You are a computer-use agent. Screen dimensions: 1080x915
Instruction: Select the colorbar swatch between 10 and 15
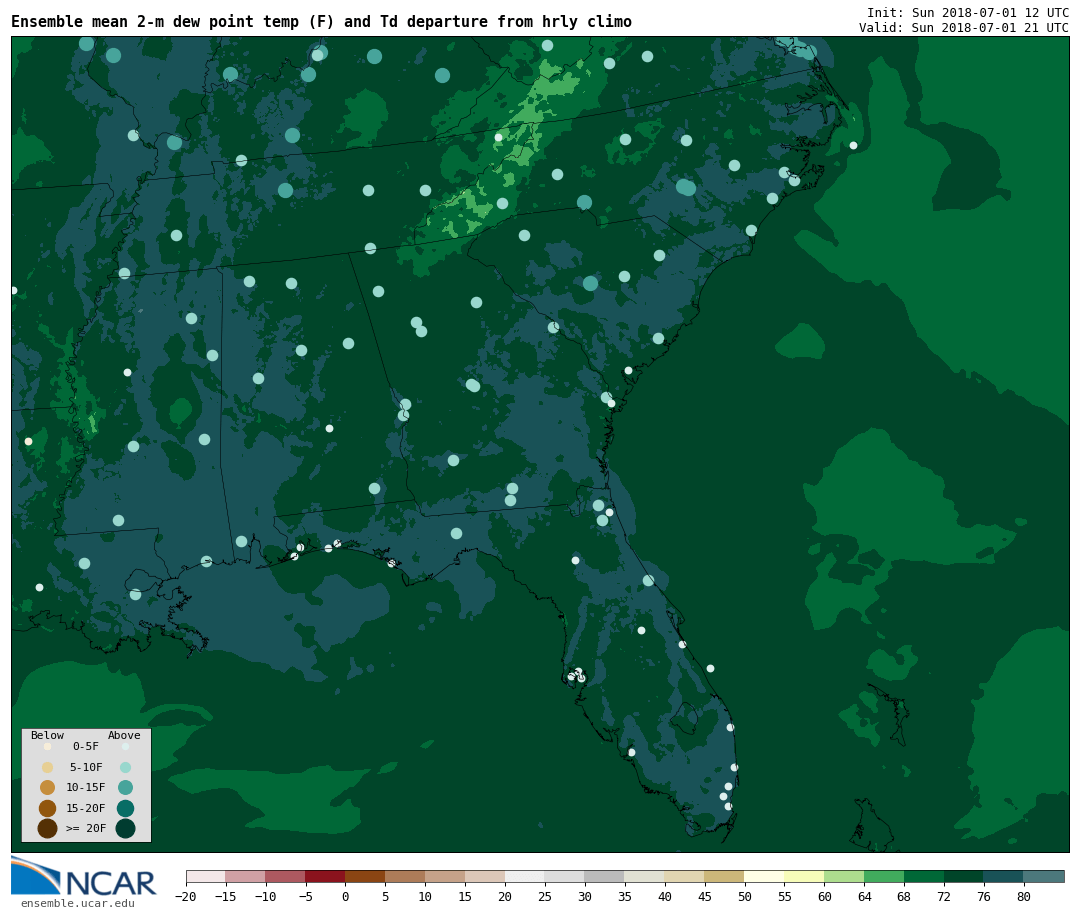point(445,876)
